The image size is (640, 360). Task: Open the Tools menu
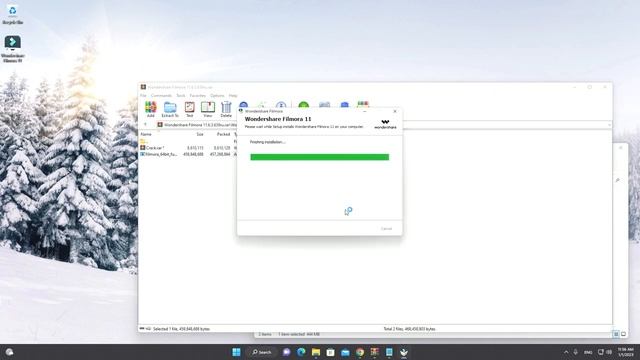click(181, 96)
